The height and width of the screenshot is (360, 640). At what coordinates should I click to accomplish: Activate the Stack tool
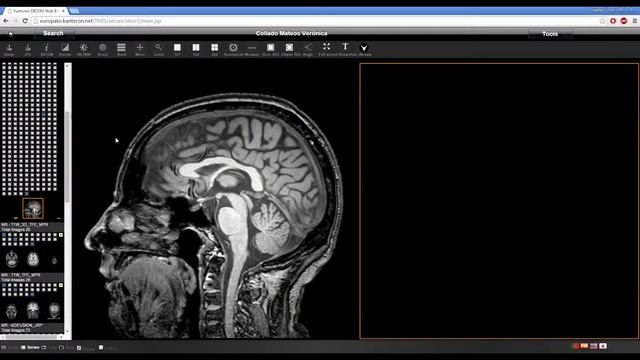click(x=121, y=49)
